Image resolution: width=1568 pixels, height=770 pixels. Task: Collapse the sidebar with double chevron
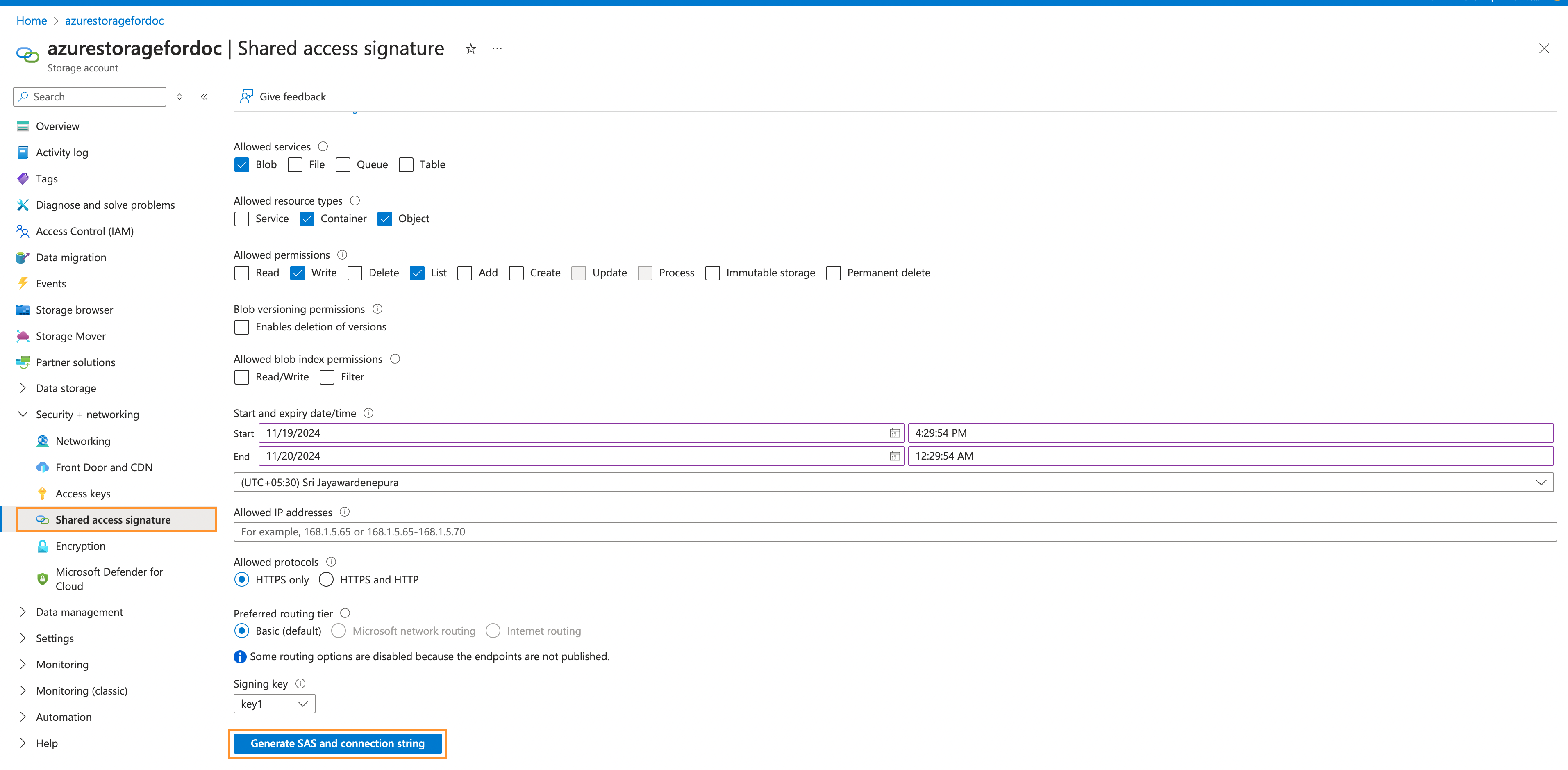click(x=204, y=97)
